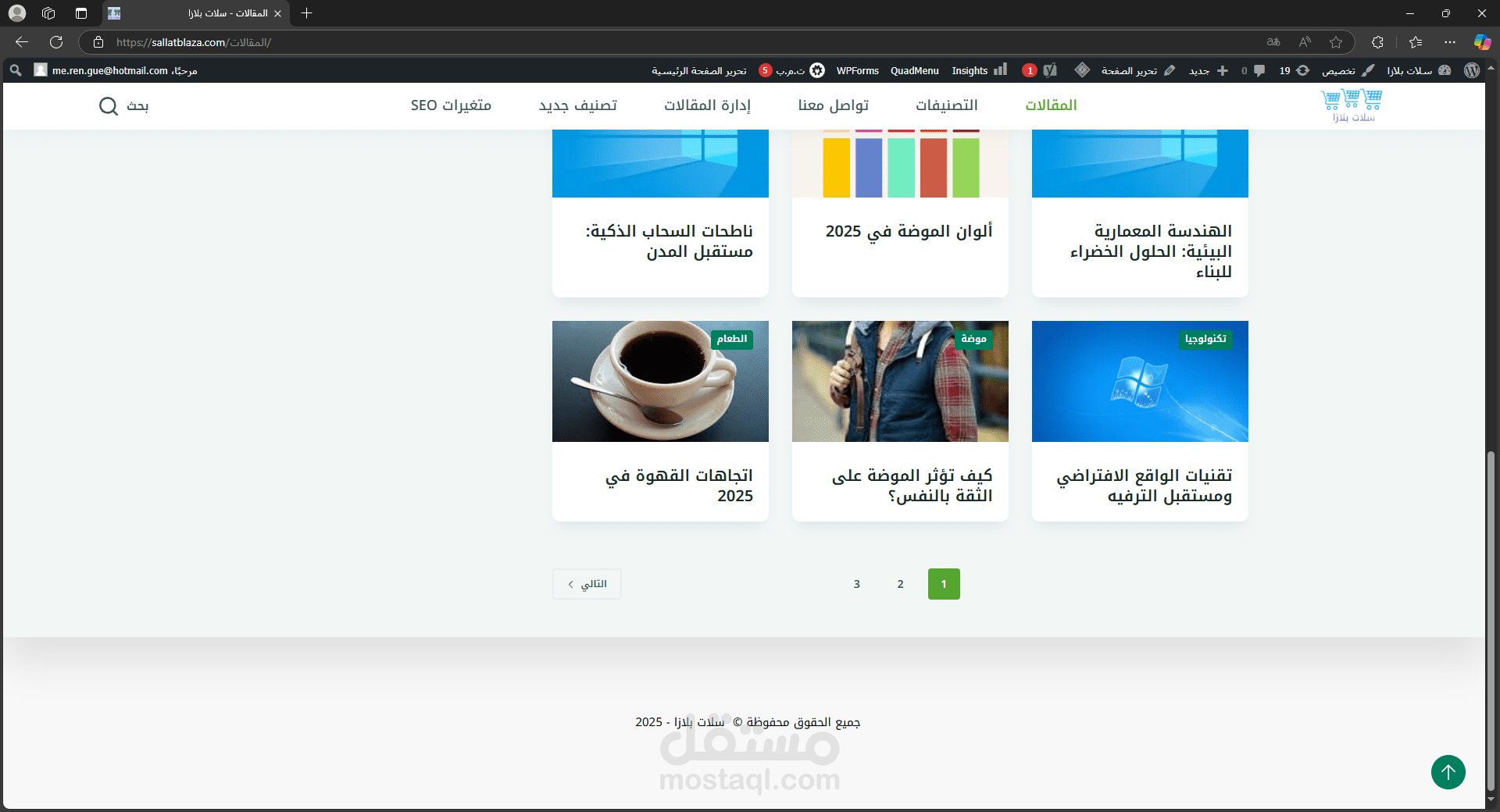Open the تواصل معنا page

pos(833,105)
